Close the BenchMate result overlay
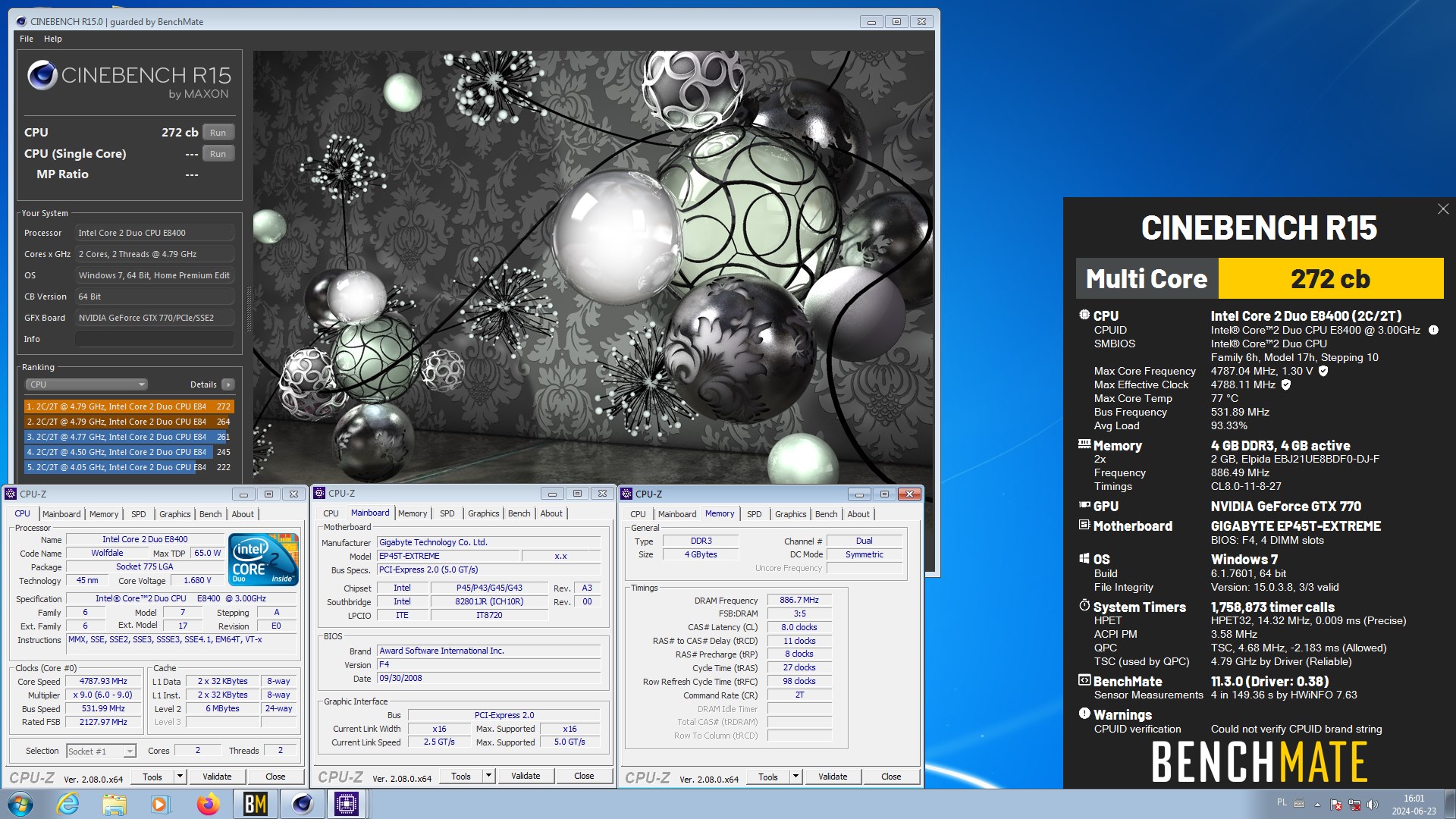 [x=1443, y=209]
